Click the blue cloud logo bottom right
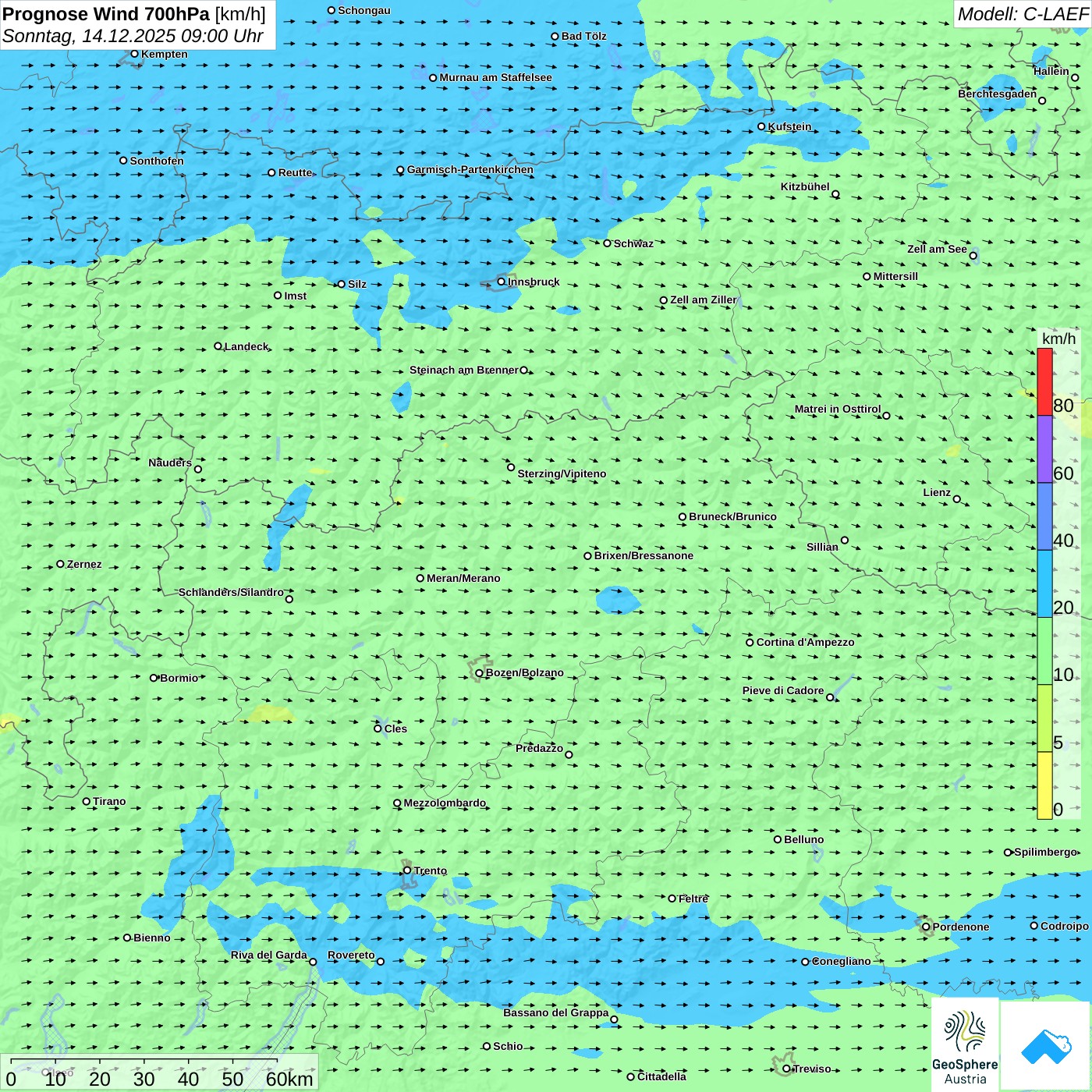 (1045, 1046)
